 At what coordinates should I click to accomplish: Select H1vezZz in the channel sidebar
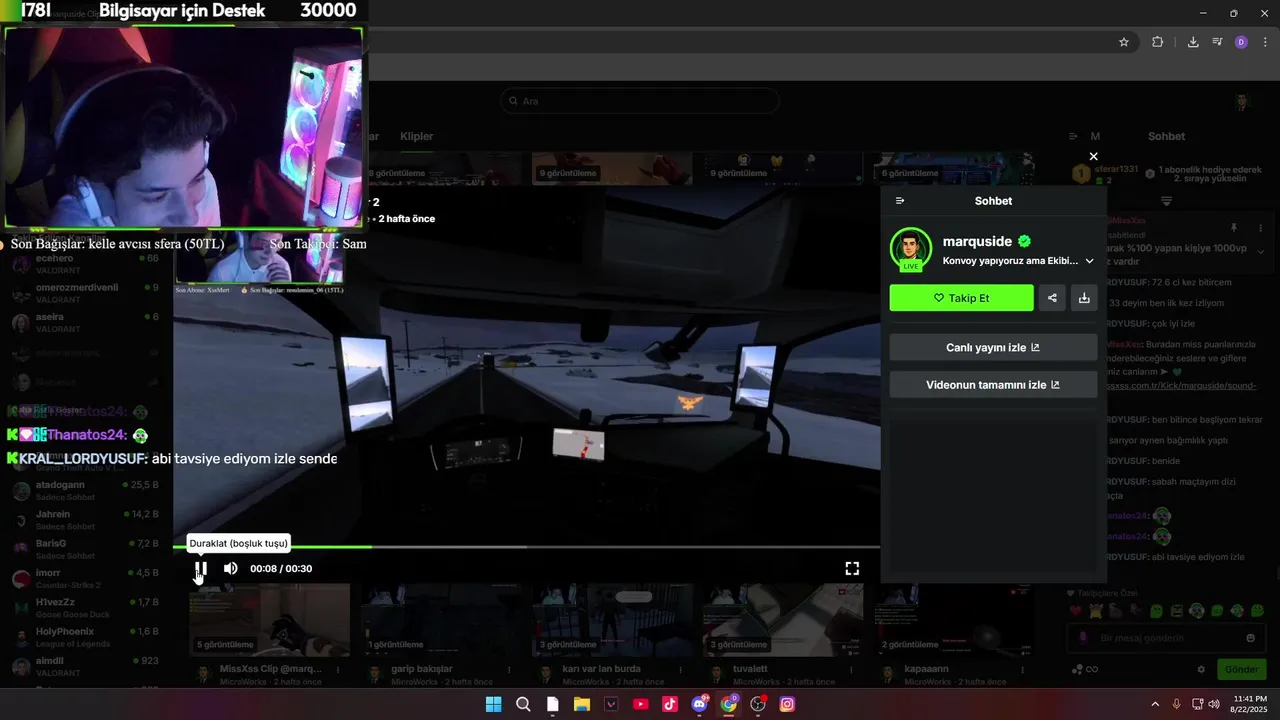pos(85,607)
